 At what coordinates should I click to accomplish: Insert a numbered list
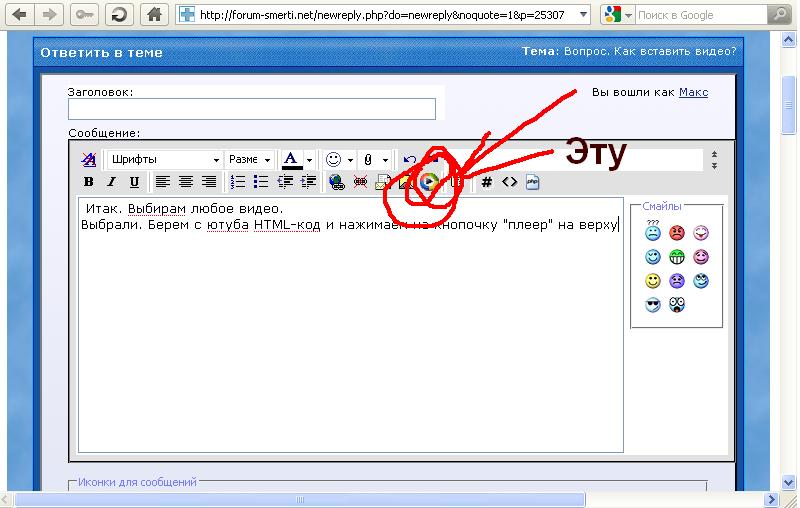click(x=238, y=182)
